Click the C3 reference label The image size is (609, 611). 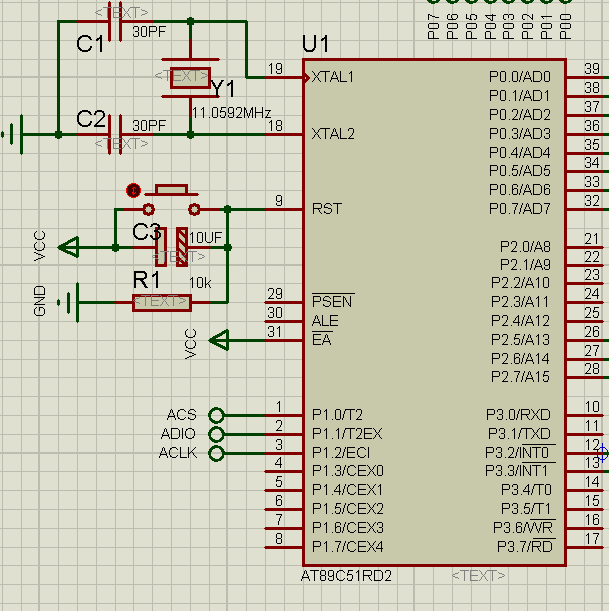pos(147,232)
